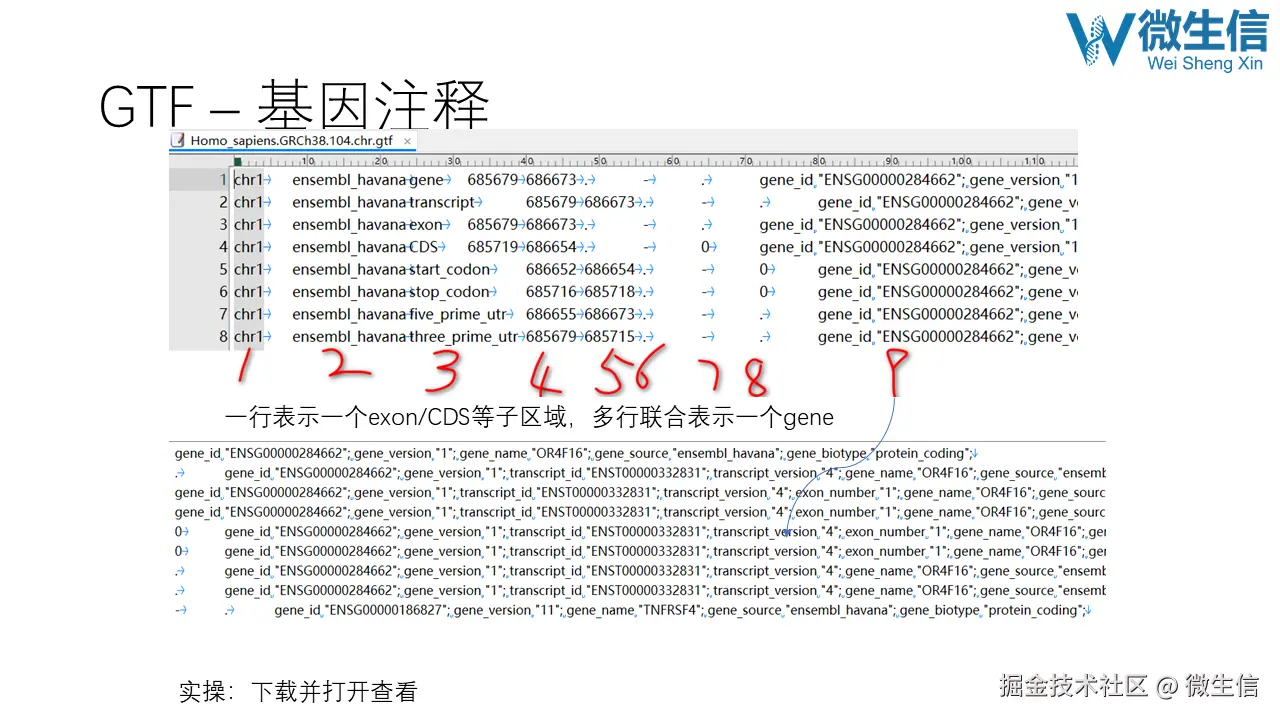Select line number 4 in the editor gutter
The height and width of the screenshot is (720, 1280).
point(221,247)
